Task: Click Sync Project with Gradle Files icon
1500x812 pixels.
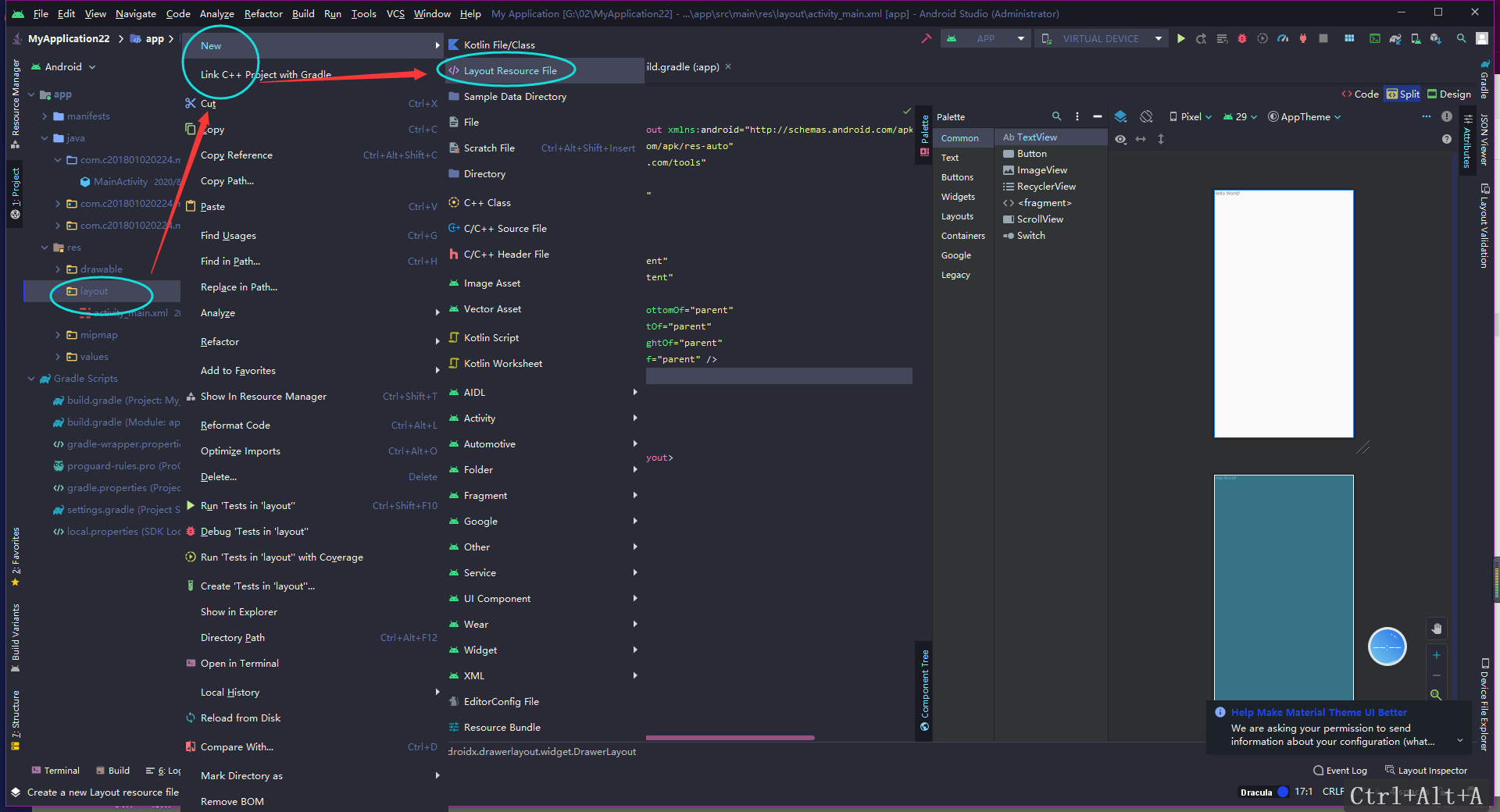Action: (x=1395, y=38)
